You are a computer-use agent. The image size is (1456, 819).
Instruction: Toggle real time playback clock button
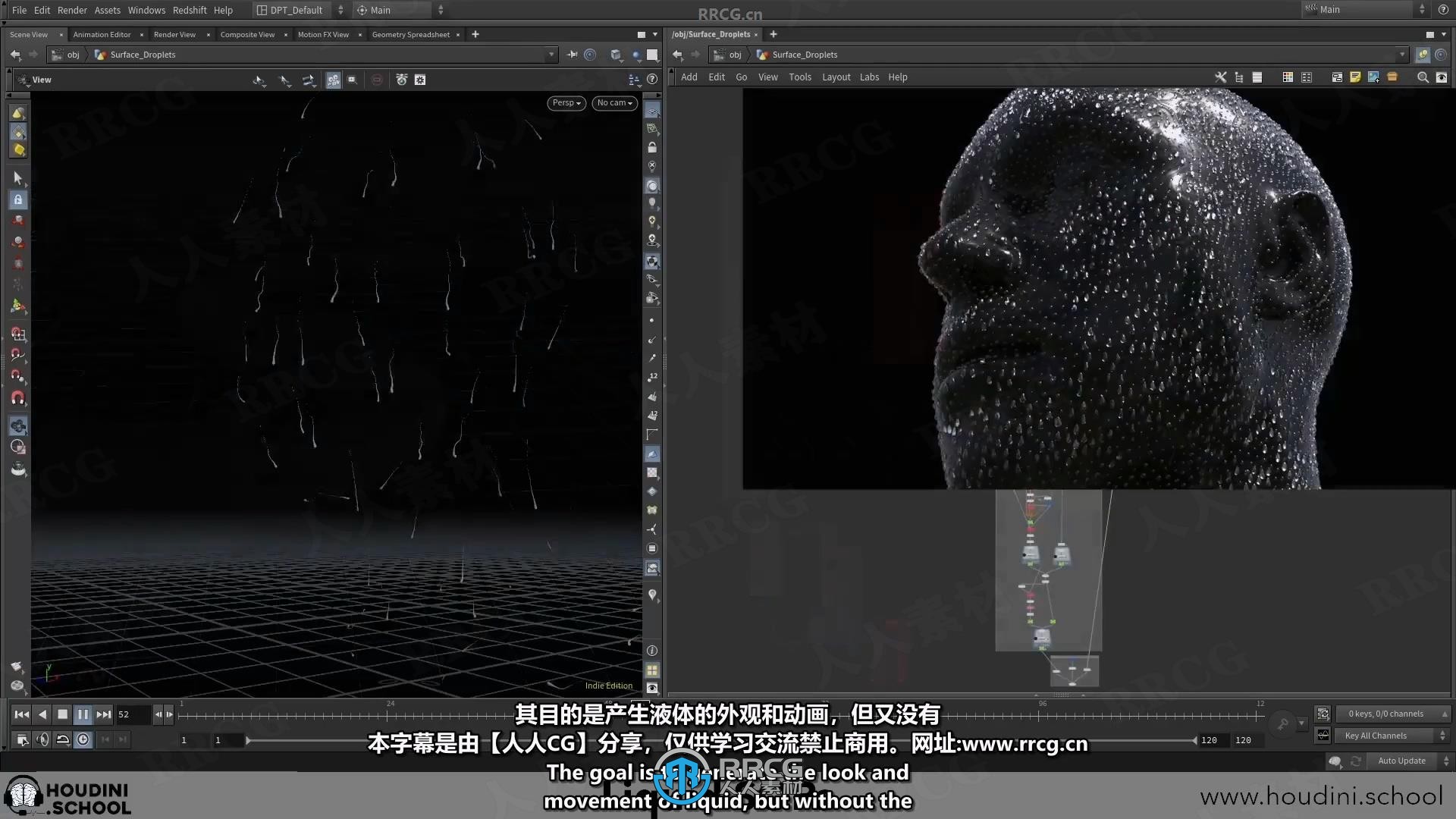pos(83,740)
